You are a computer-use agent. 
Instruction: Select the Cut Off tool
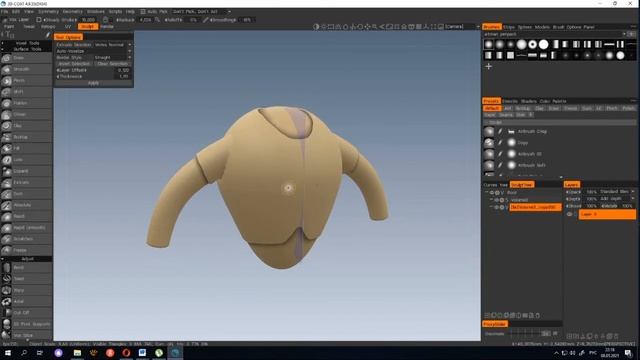[27, 313]
